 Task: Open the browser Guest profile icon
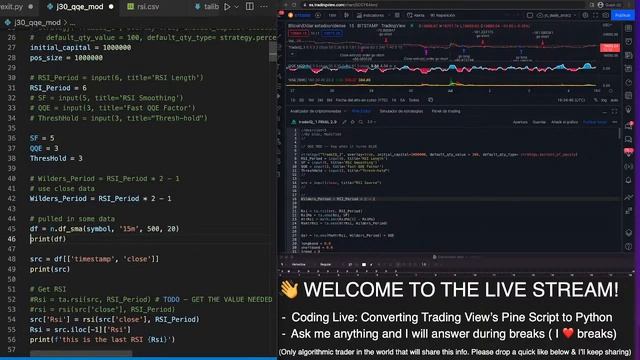[600, 4]
